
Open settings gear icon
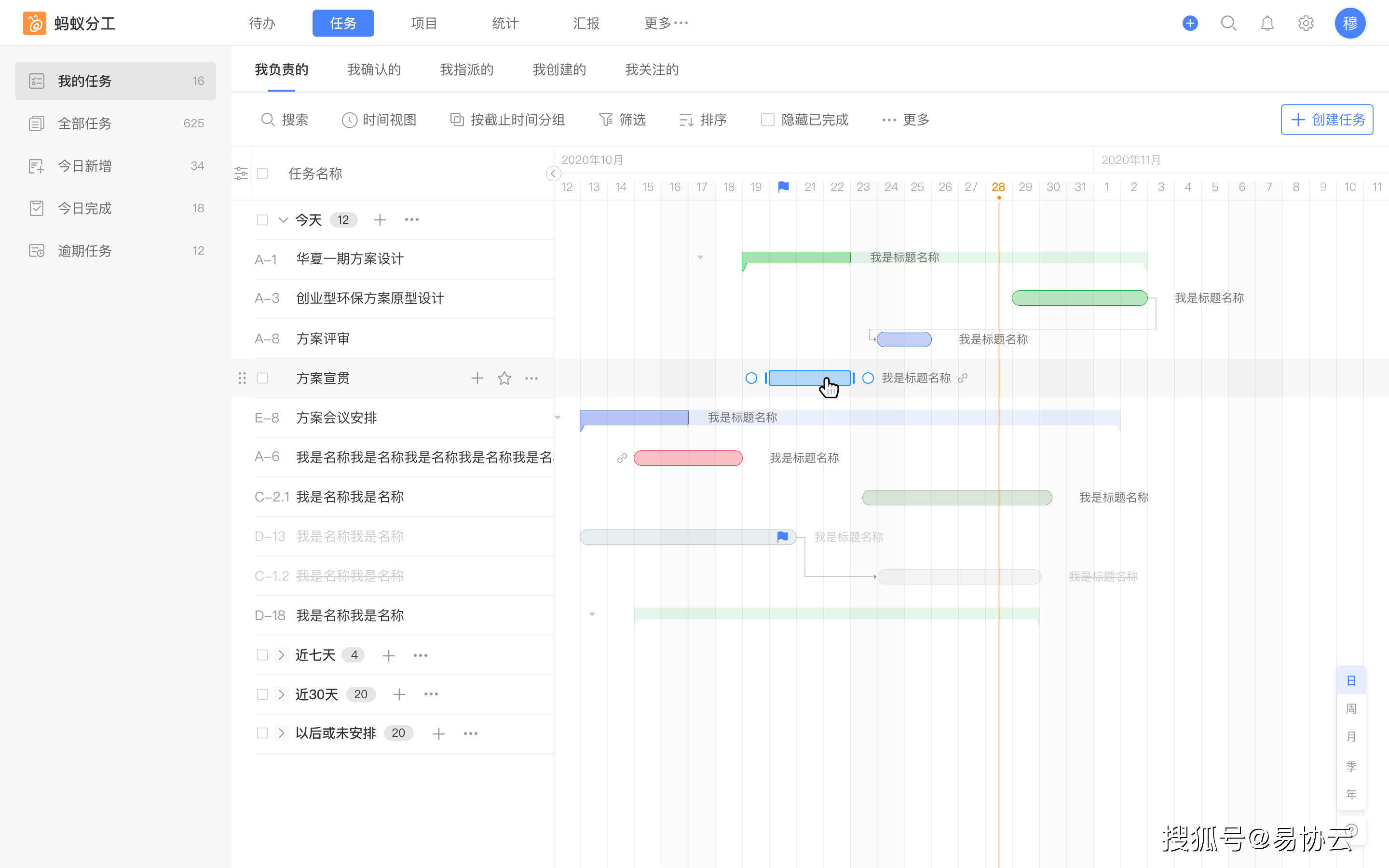pyautogui.click(x=1306, y=23)
